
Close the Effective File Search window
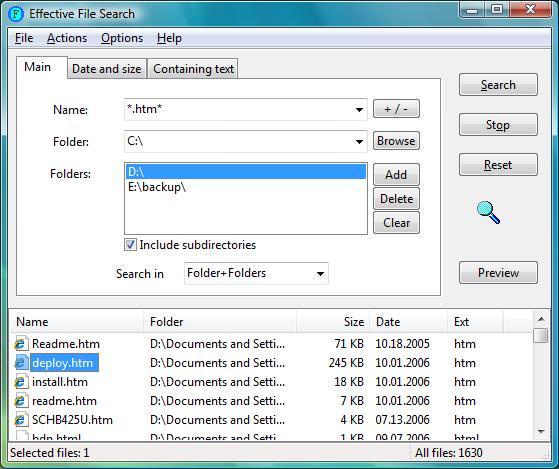(530, 10)
